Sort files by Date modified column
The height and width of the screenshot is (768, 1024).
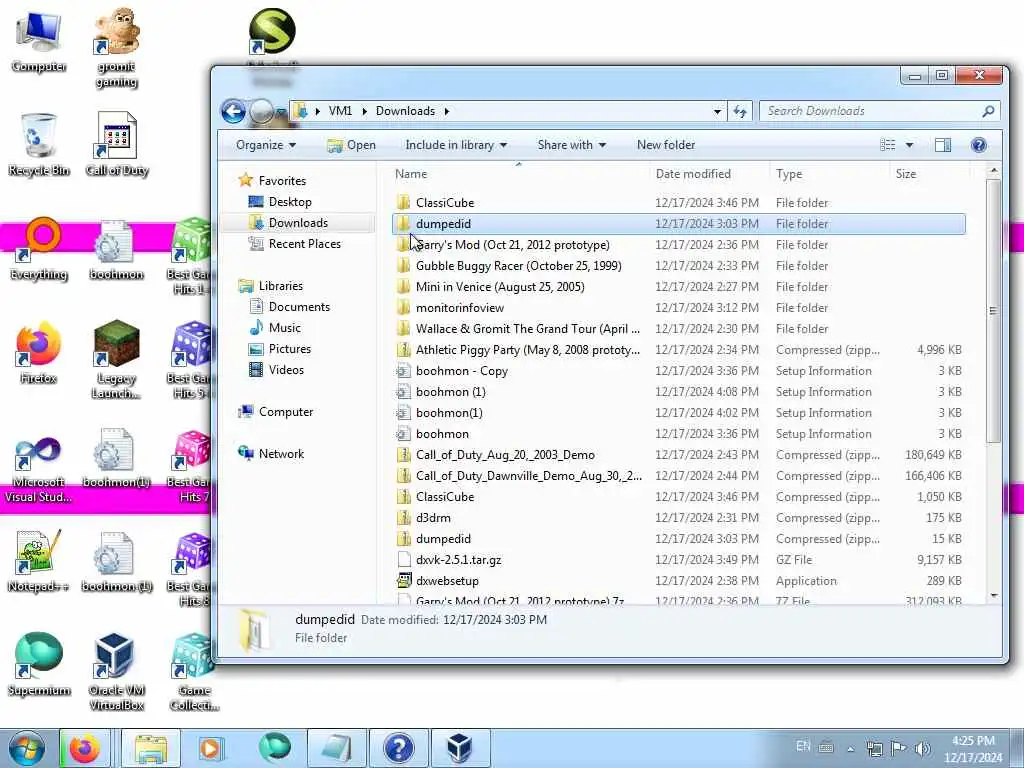pos(711,174)
